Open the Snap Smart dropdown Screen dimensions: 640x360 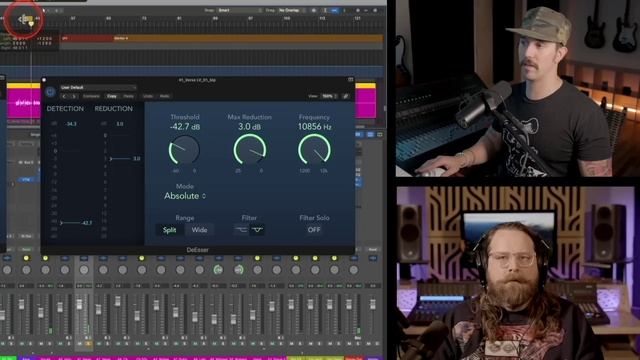[239, 10]
